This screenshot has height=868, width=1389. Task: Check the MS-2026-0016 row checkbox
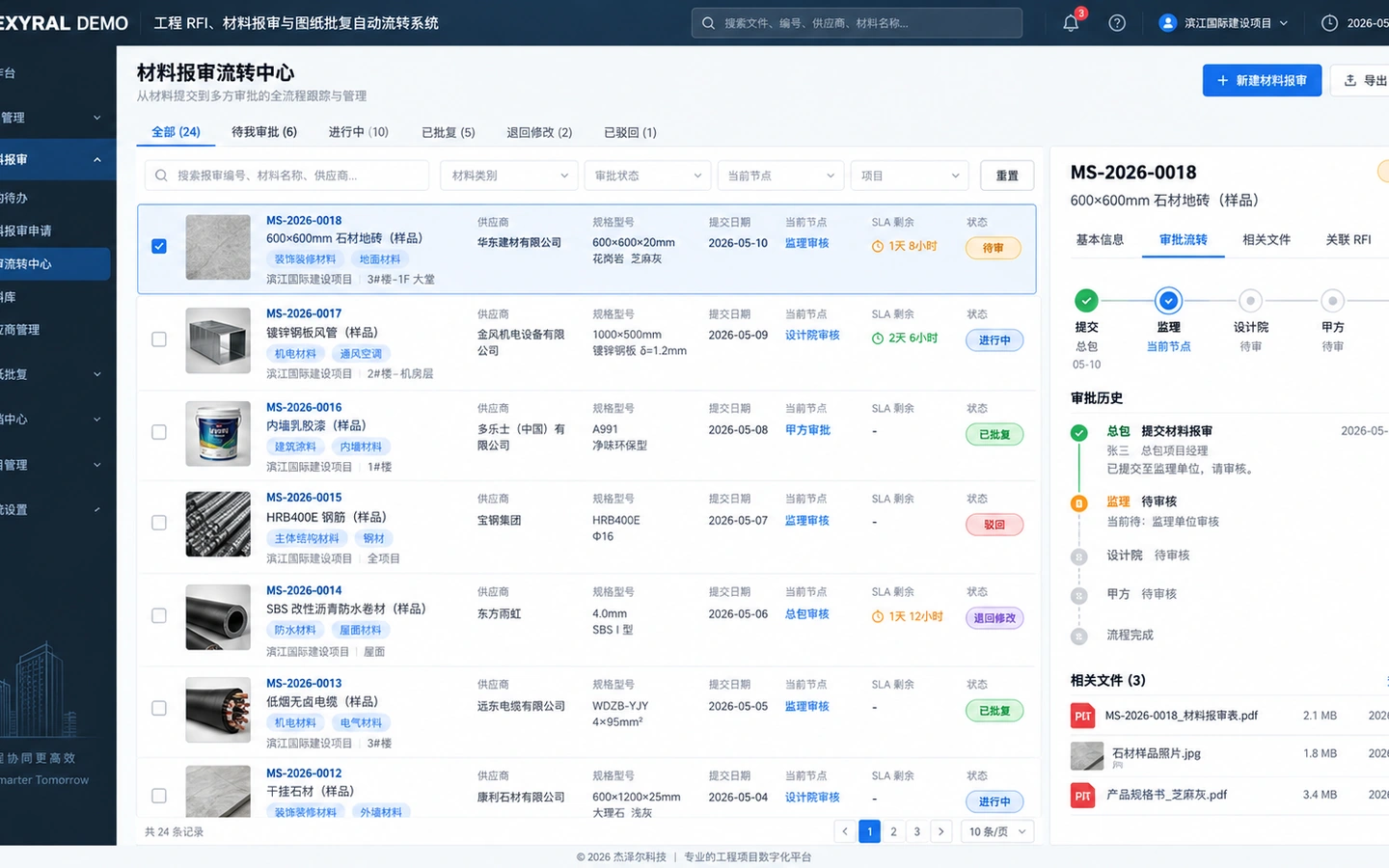[159, 432]
